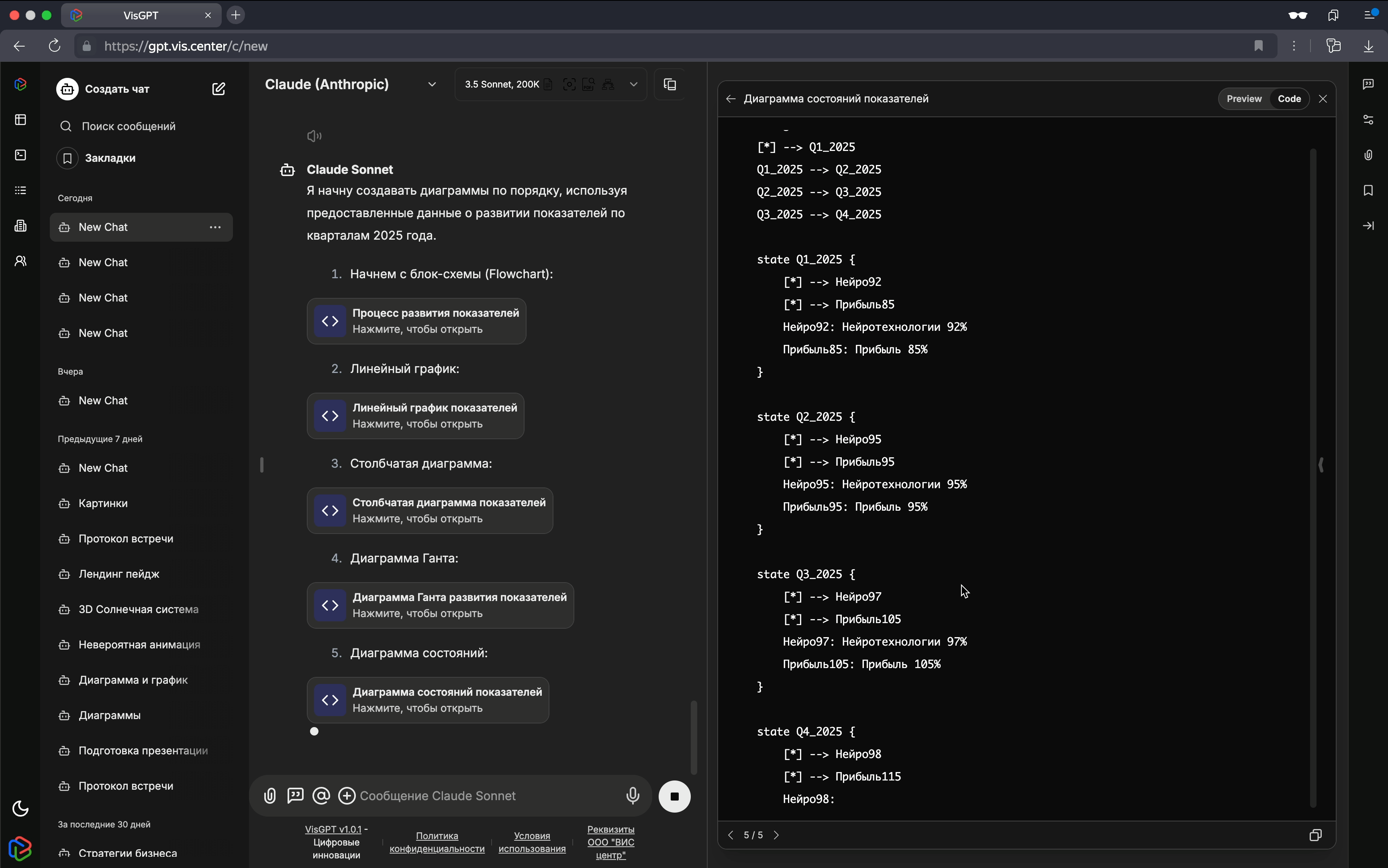Click the paperclip attach icon in message box
Screen dimensions: 1388x868
(270, 796)
